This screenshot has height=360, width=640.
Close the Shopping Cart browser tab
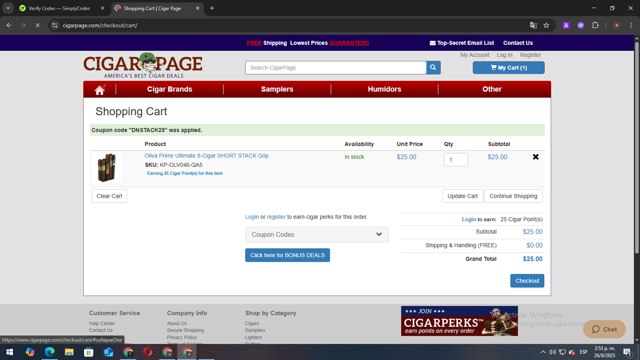(x=198, y=8)
